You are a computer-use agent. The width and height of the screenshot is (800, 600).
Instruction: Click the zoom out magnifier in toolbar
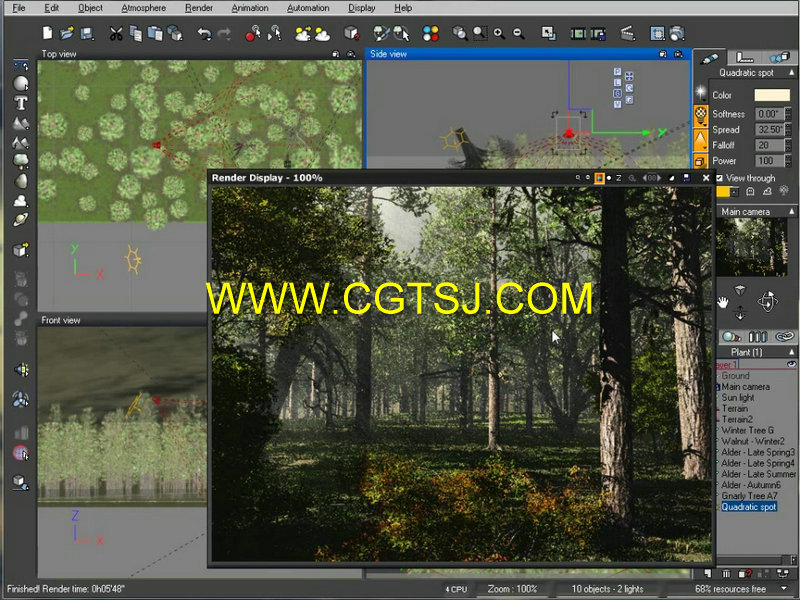point(518,34)
